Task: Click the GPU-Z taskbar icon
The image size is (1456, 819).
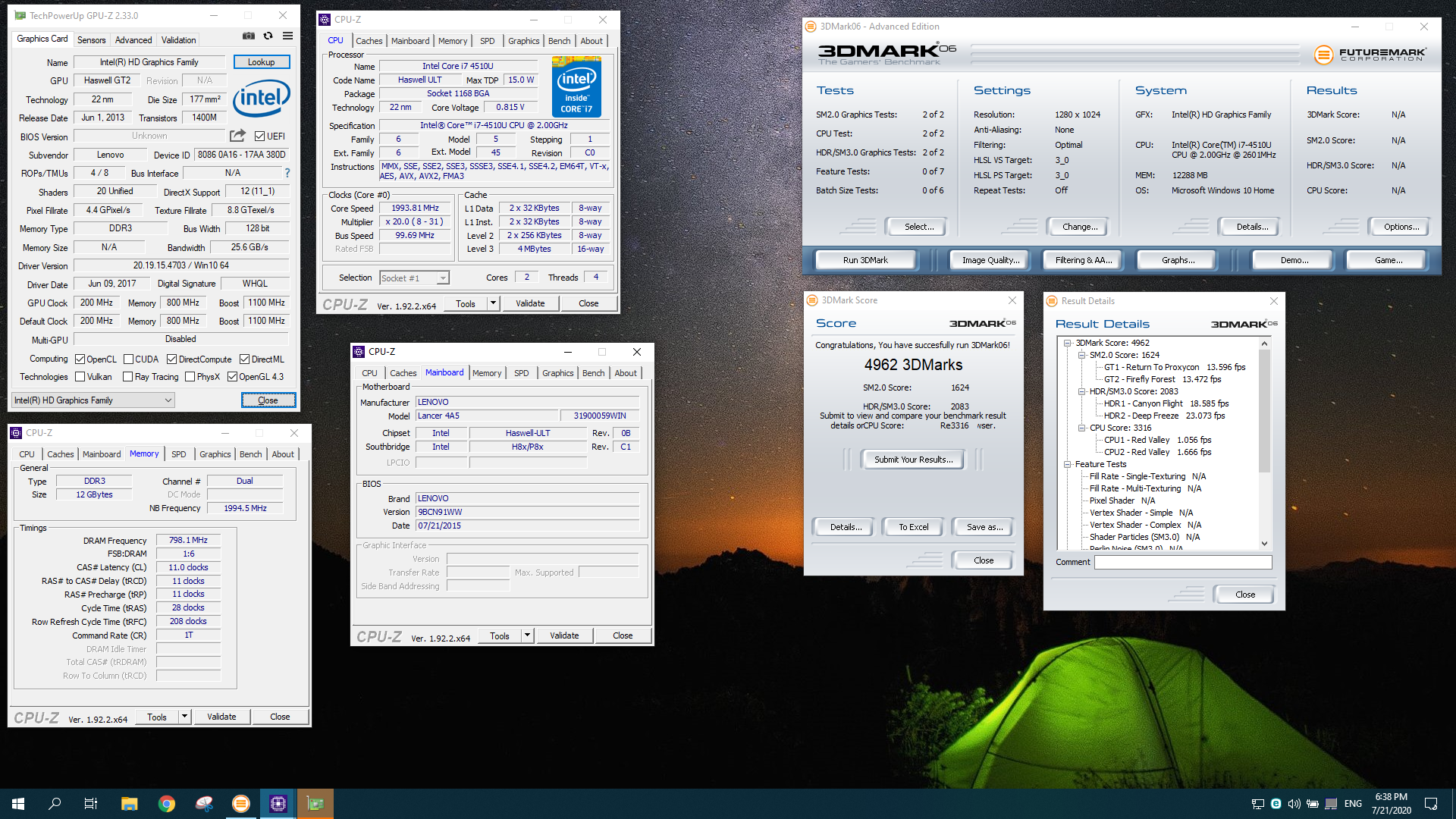Action: [x=315, y=803]
